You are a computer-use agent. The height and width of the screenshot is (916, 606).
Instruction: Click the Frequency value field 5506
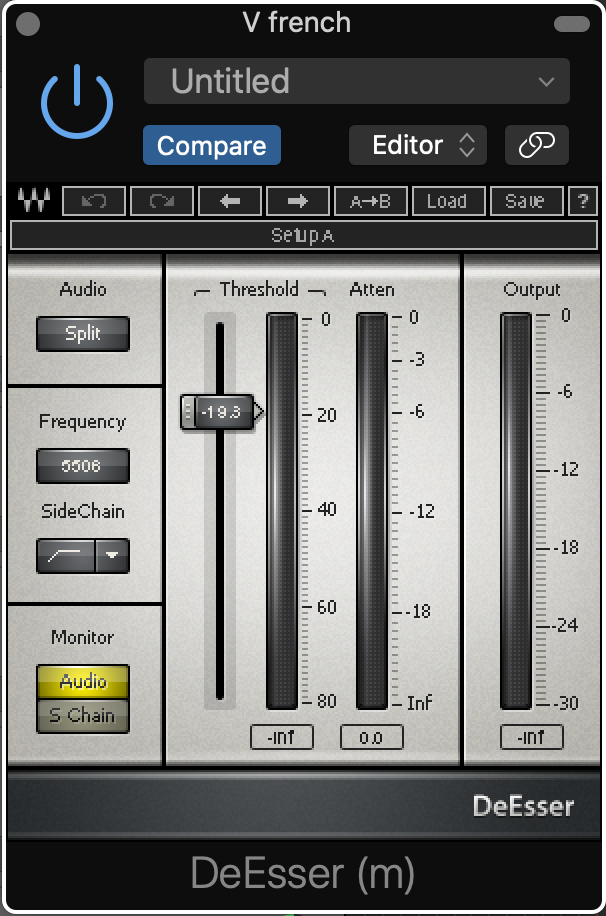(82, 466)
